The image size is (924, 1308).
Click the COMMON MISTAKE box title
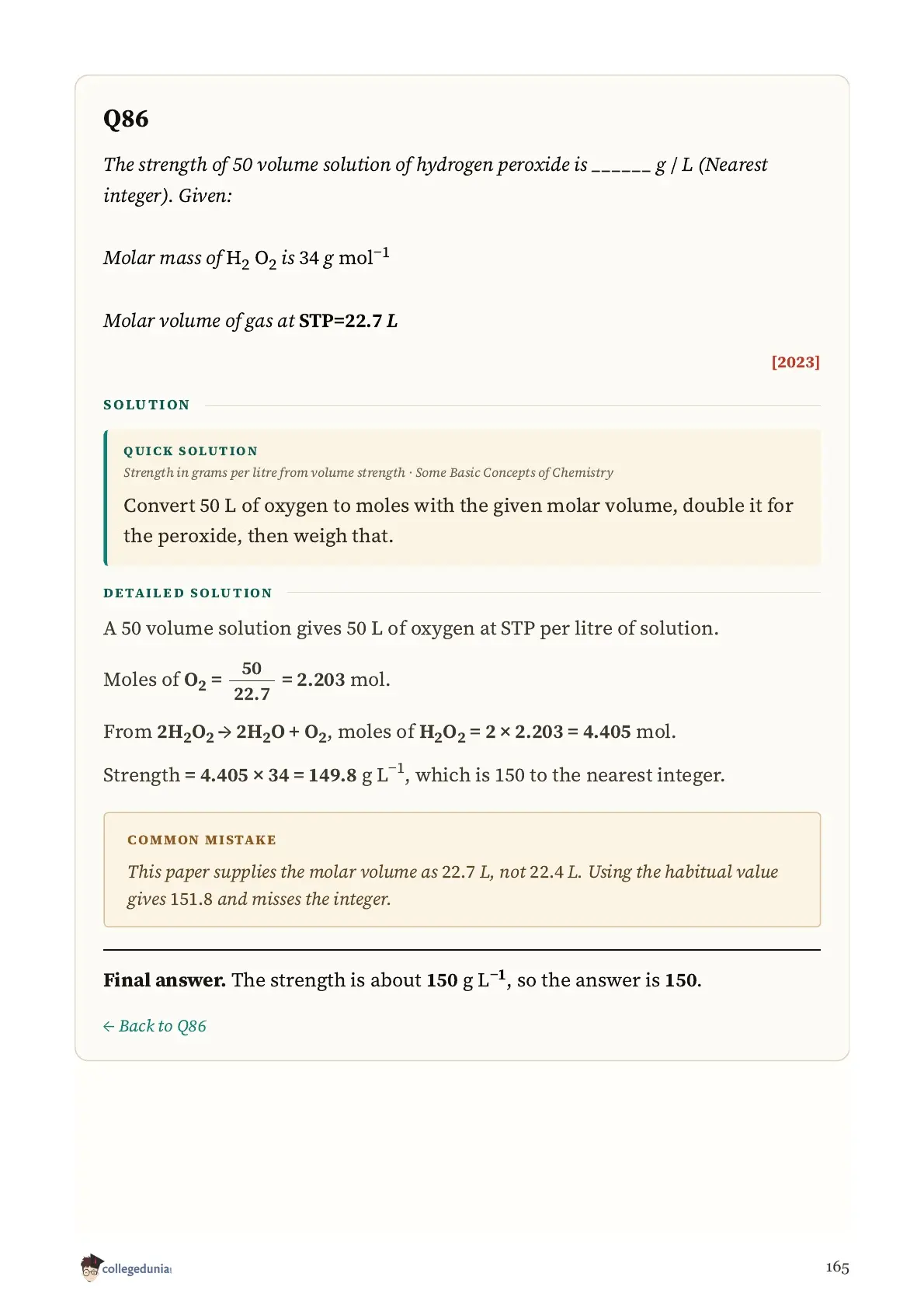point(202,840)
